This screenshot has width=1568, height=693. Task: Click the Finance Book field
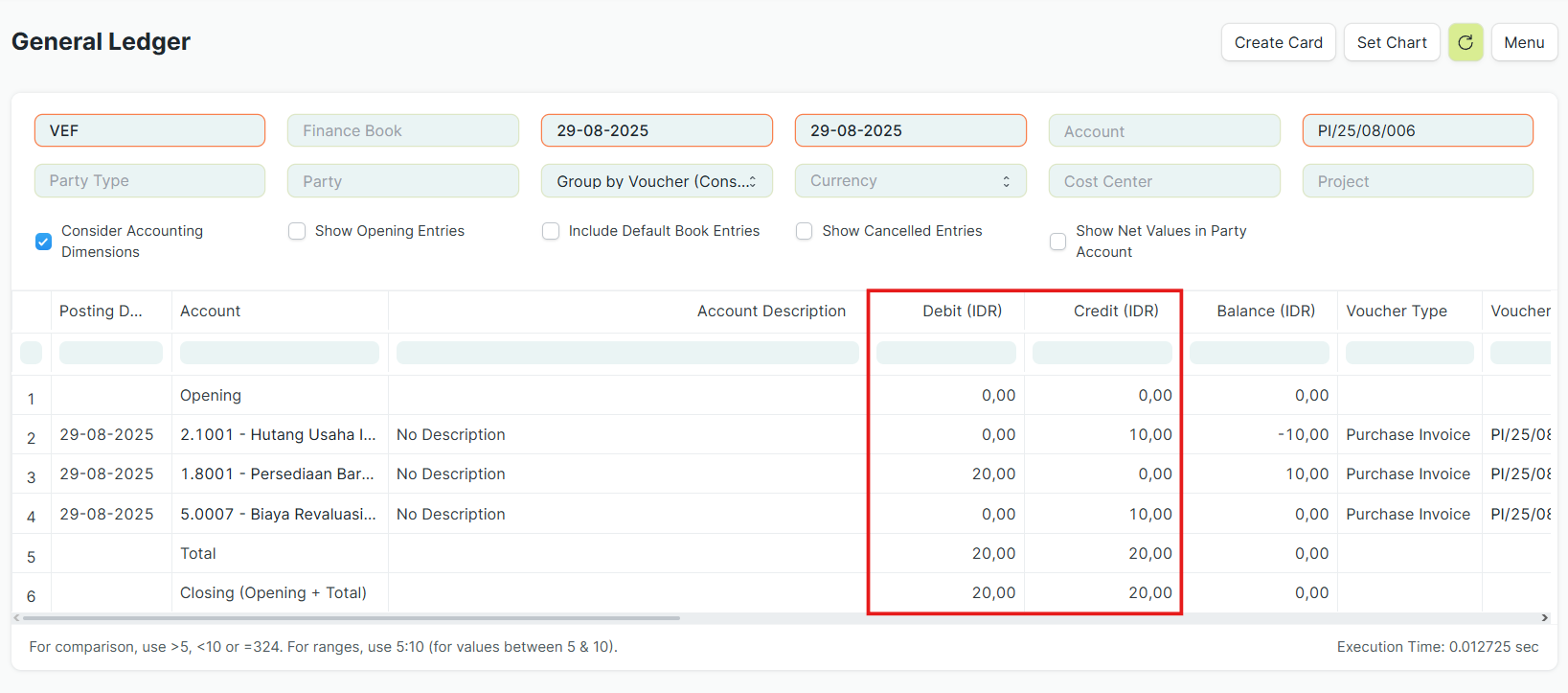402,130
